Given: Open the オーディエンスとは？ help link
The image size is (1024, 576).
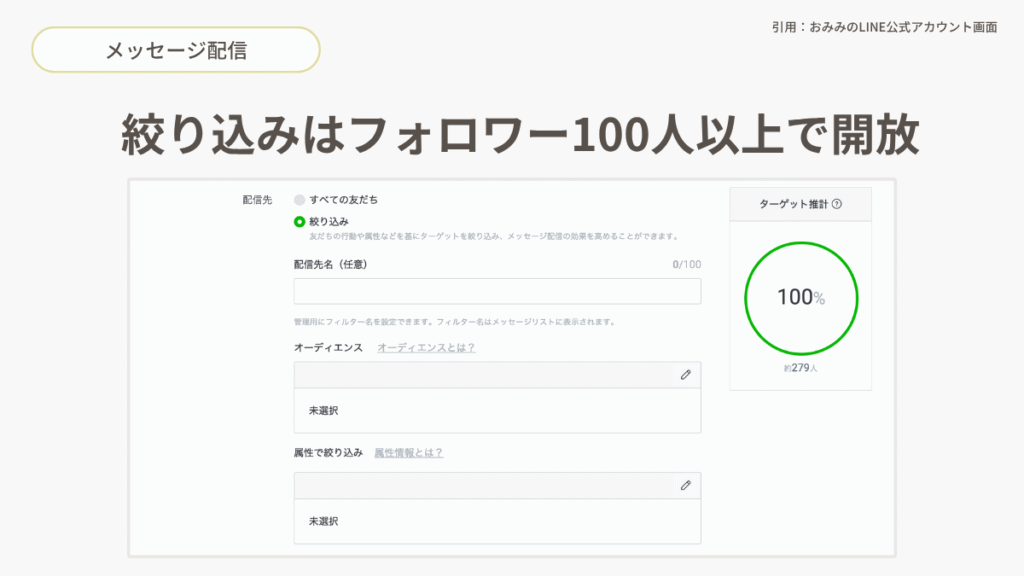Looking at the screenshot, I should (x=426, y=347).
